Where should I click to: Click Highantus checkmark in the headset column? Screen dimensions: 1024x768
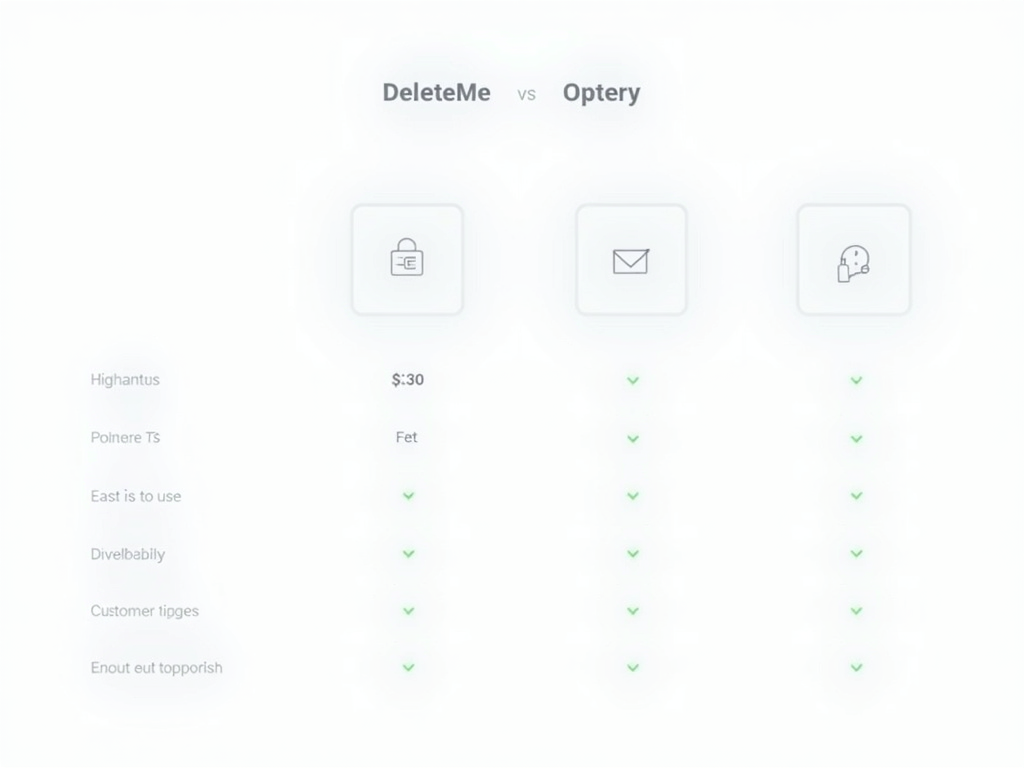pyautogui.click(x=856, y=380)
